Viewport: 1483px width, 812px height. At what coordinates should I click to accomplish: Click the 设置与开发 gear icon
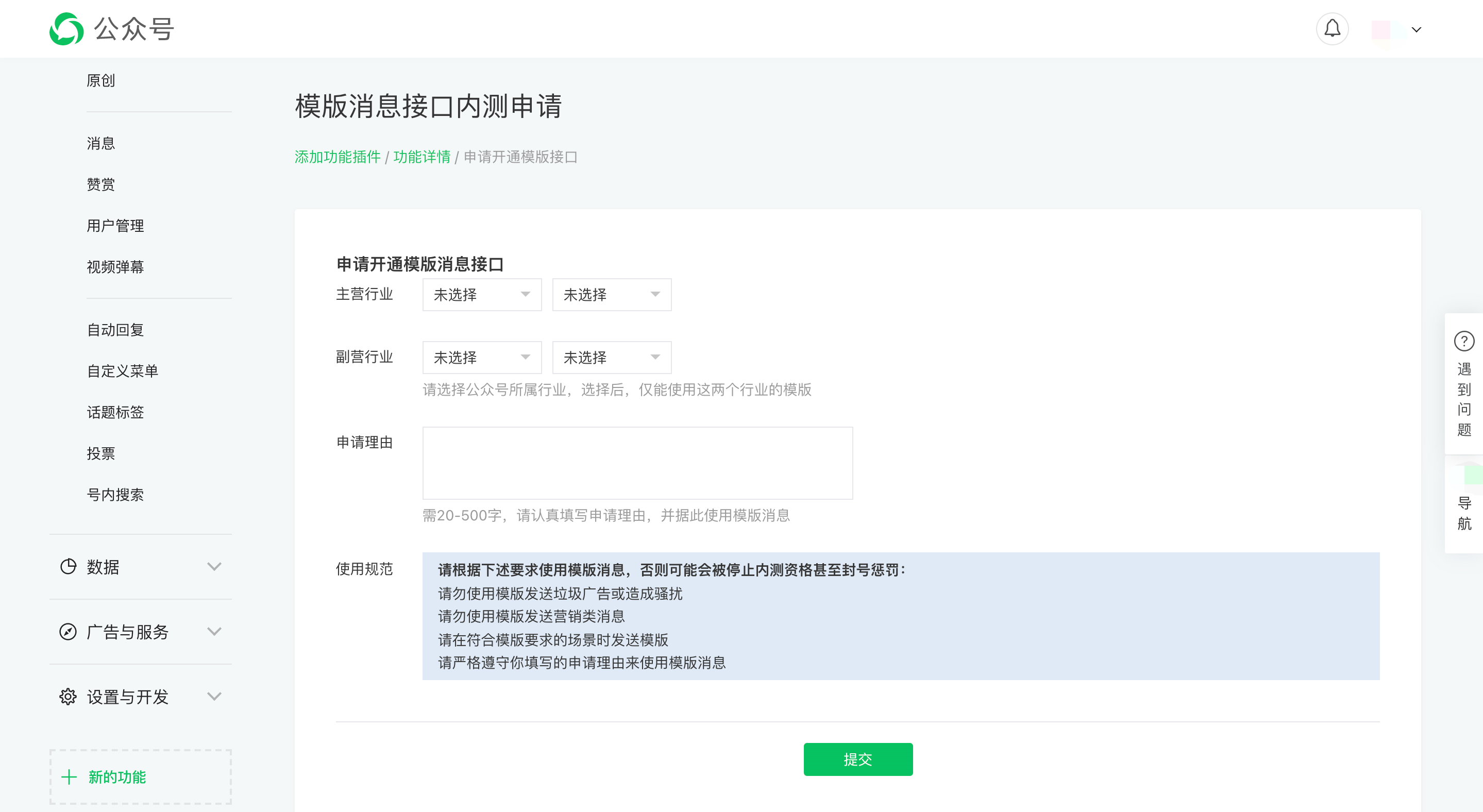point(68,697)
